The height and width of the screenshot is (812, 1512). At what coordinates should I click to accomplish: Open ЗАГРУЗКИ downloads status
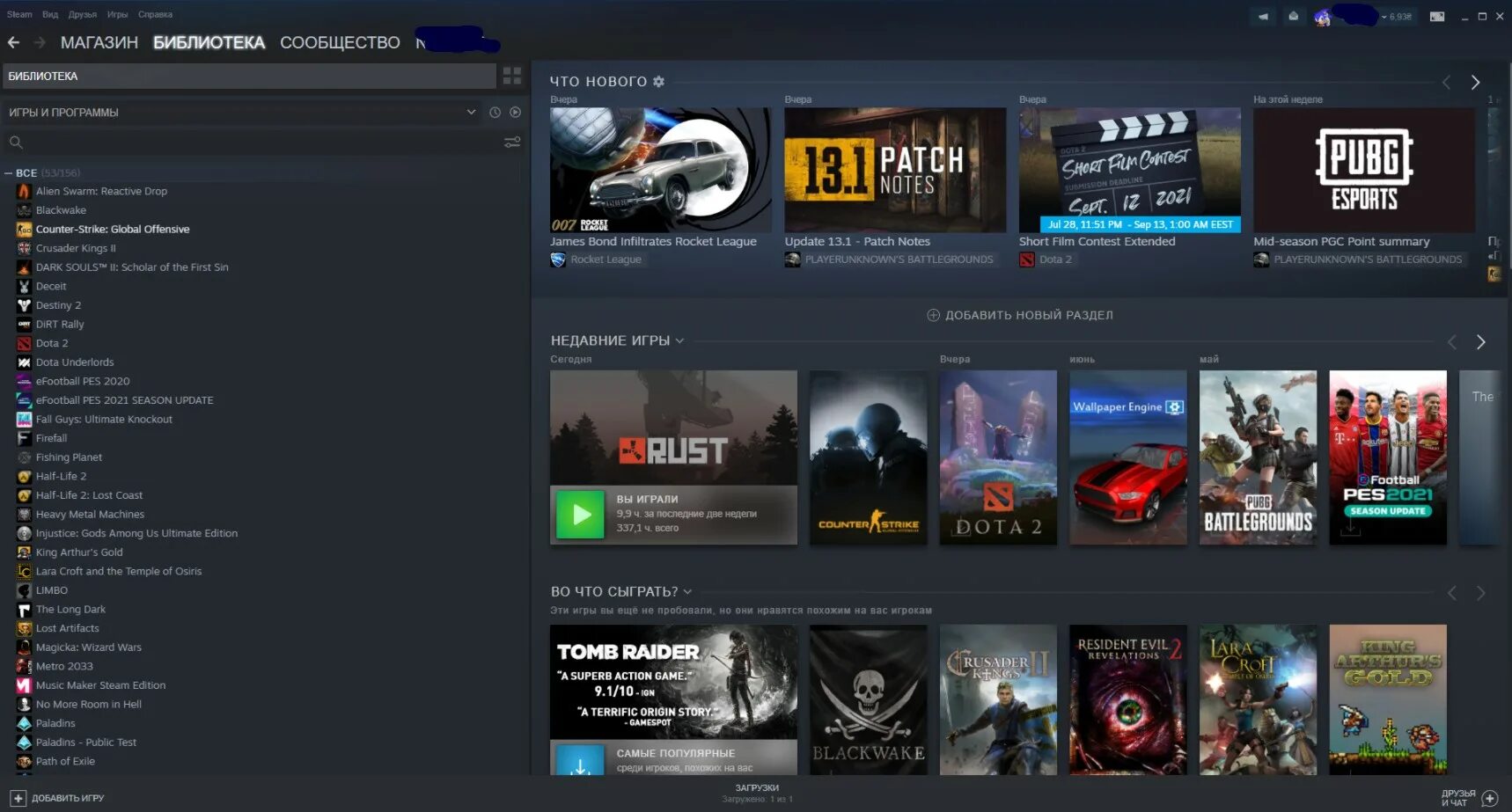point(757,793)
